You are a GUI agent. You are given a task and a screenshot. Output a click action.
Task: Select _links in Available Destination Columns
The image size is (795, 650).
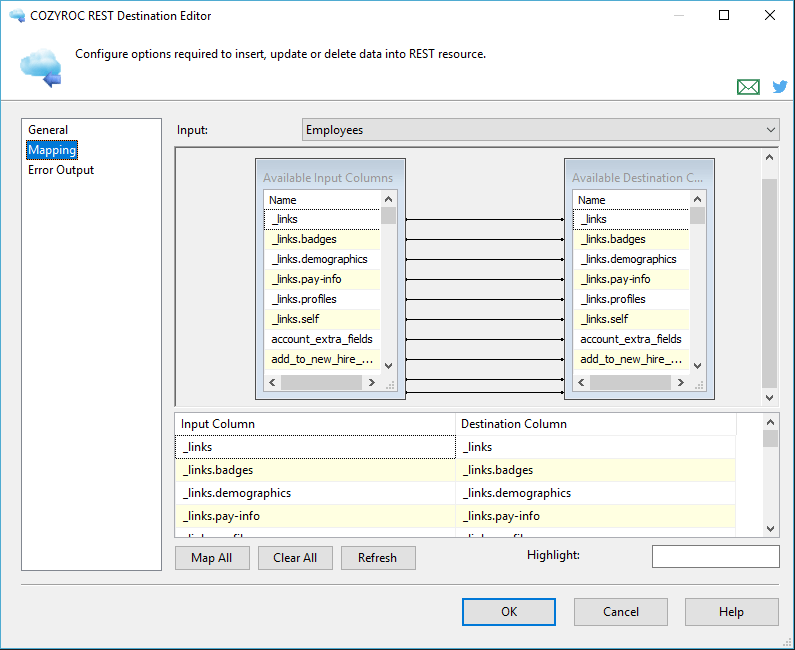pyautogui.click(x=631, y=219)
